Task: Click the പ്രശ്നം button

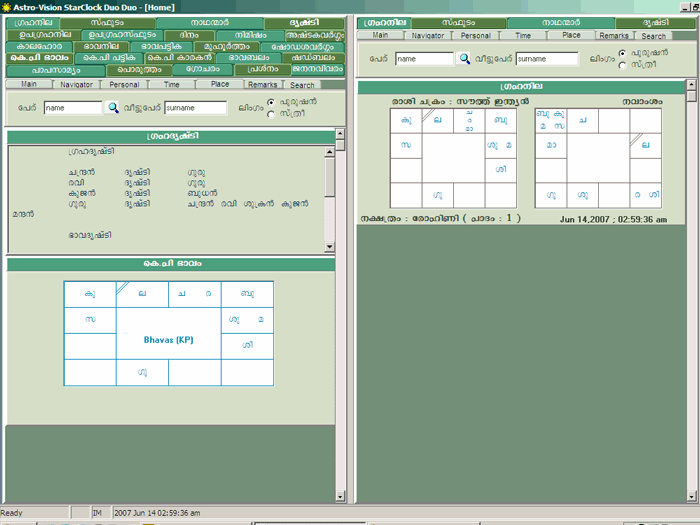Action: point(262,70)
